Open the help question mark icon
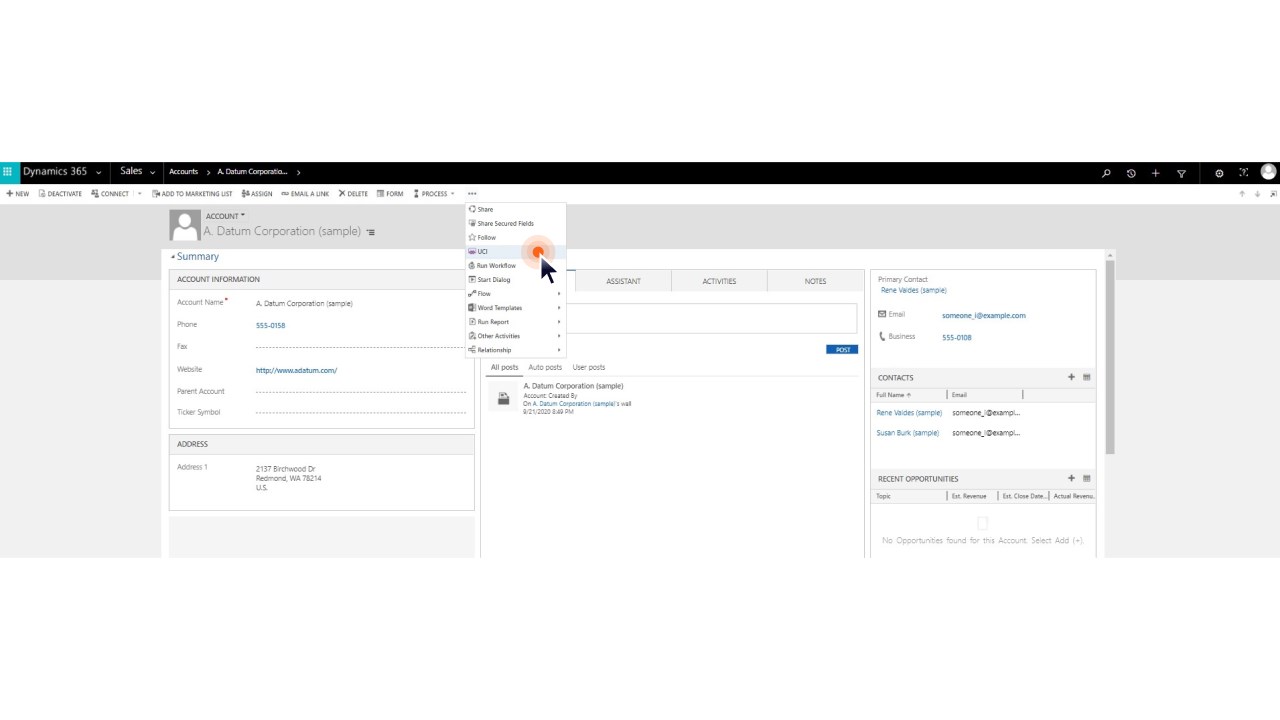This screenshot has height=720, width=1280. (1244, 173)
